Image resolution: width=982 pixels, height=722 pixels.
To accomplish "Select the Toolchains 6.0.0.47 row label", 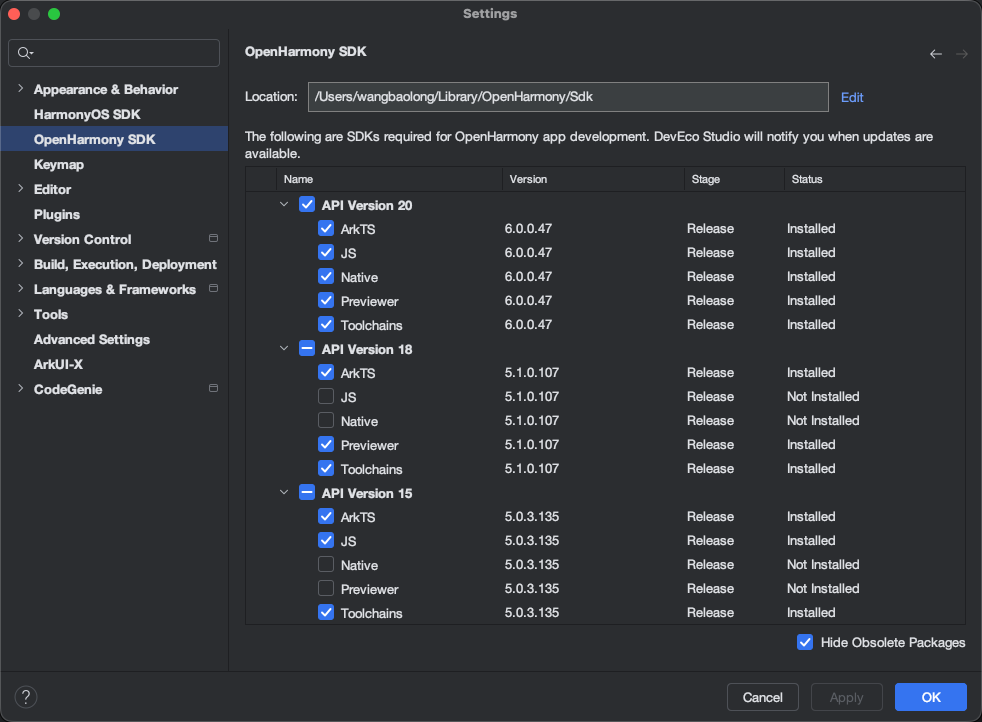I will click(x=371, y=325).
